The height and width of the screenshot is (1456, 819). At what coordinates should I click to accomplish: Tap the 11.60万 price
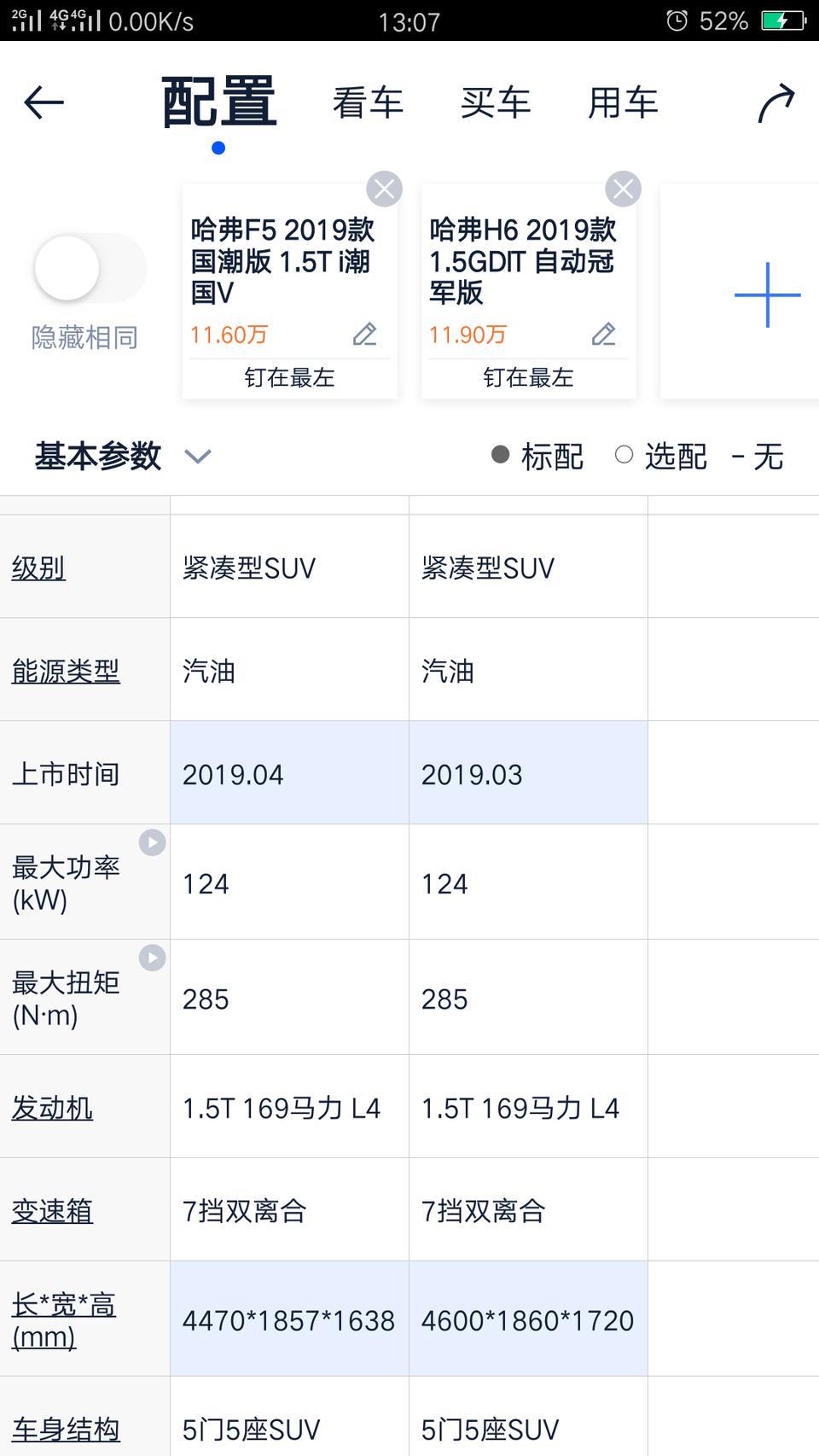(229, 335)
